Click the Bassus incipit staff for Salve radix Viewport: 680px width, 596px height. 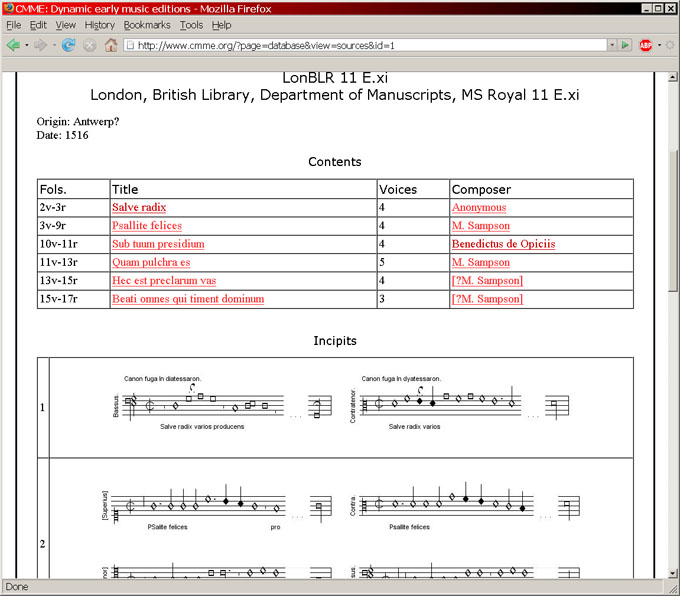coord(222,403)
